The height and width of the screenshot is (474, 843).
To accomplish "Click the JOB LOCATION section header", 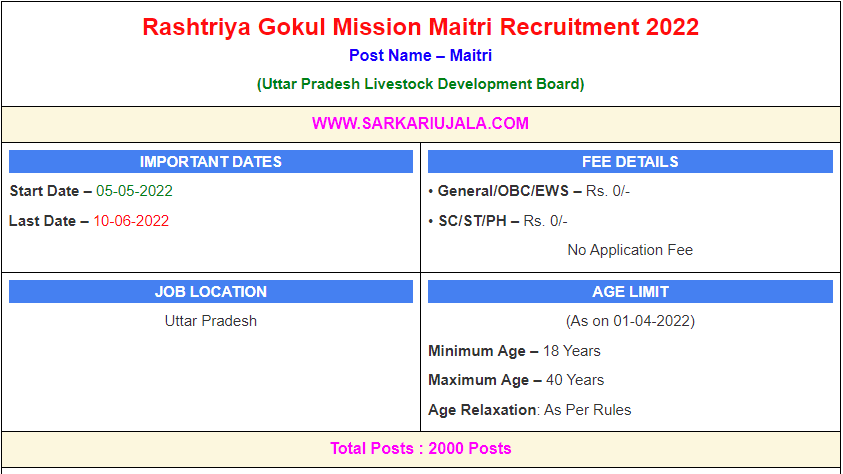I will click(x=211, y=292).
